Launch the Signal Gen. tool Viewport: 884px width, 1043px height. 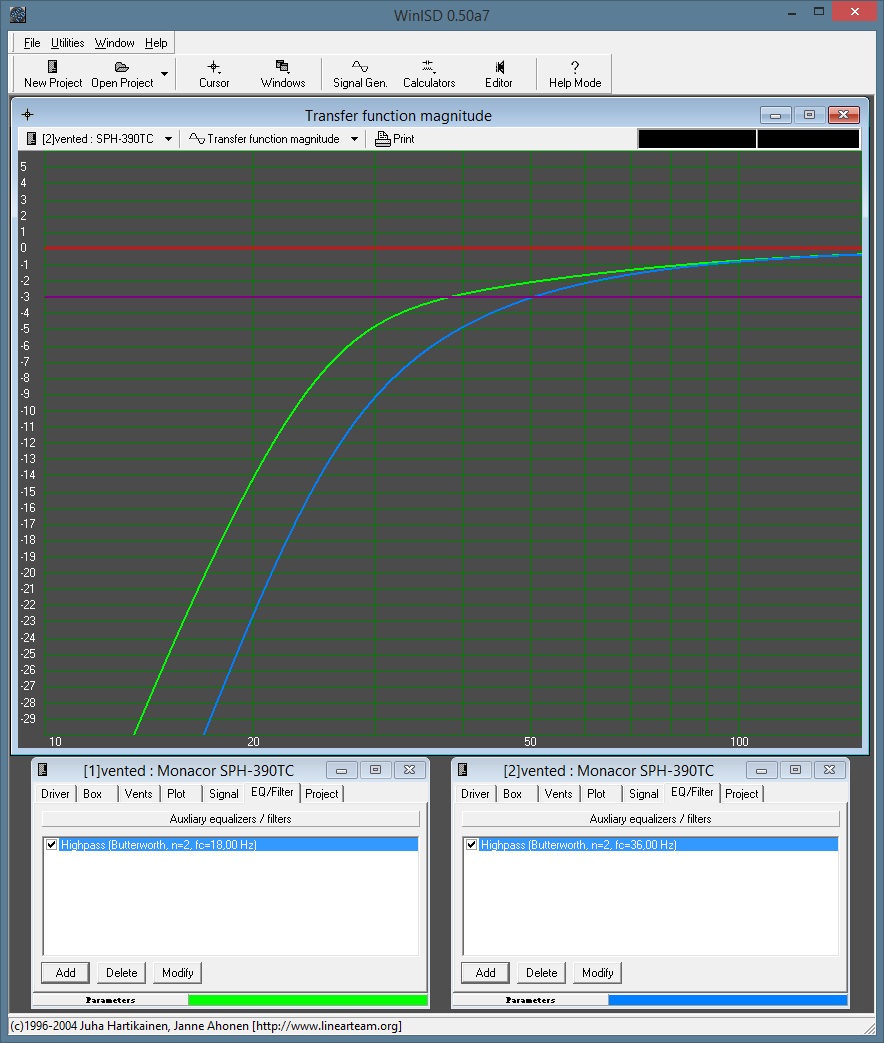360,67
